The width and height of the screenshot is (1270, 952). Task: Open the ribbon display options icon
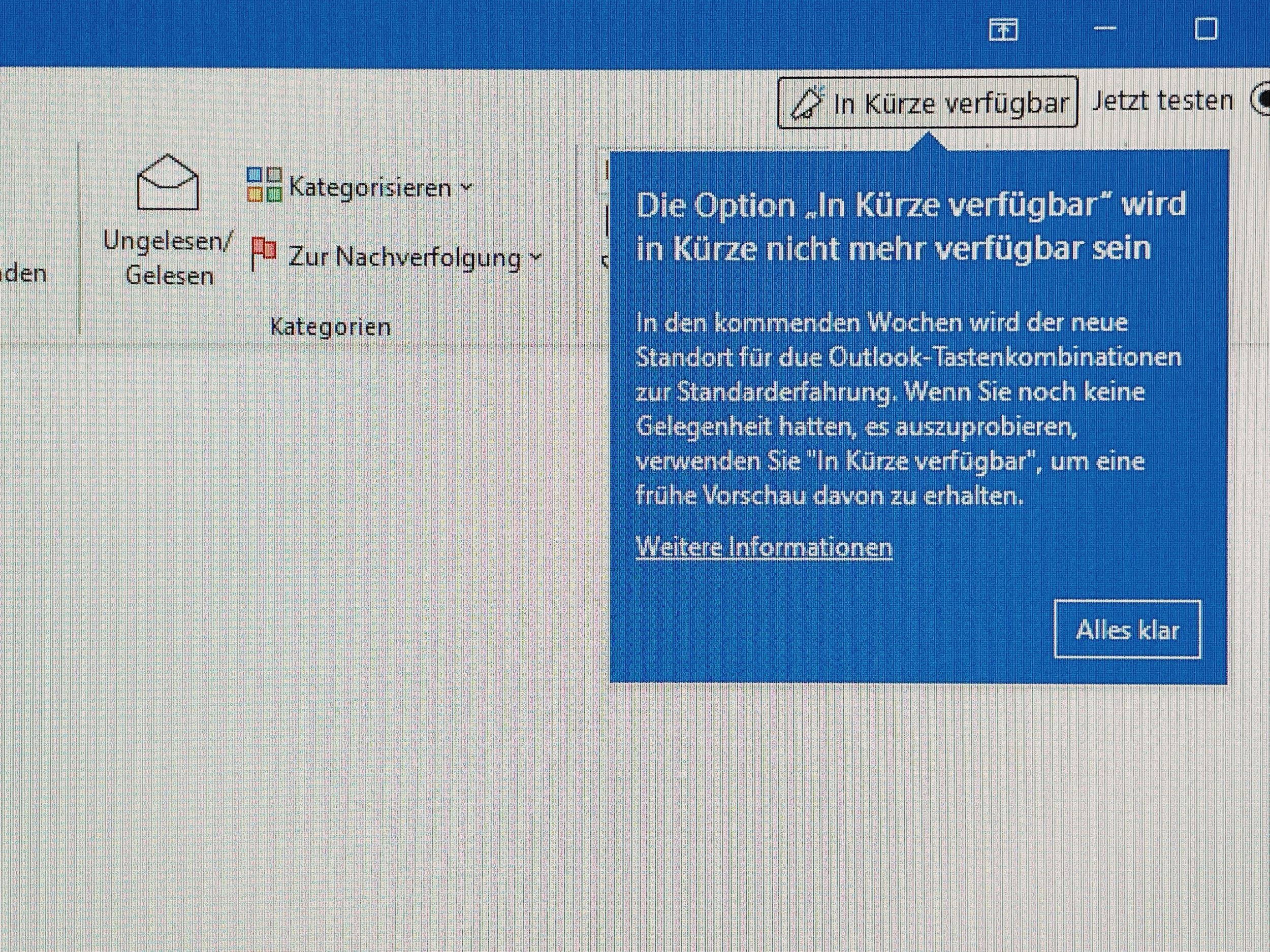(1003, 29)
